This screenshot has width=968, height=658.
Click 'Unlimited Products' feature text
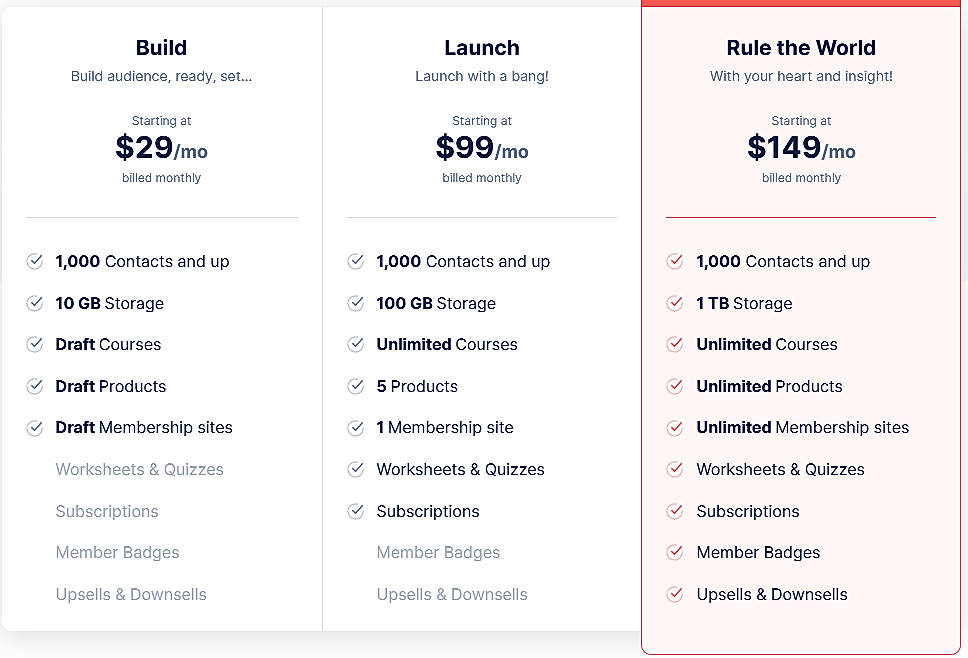[x=769, y=386]
